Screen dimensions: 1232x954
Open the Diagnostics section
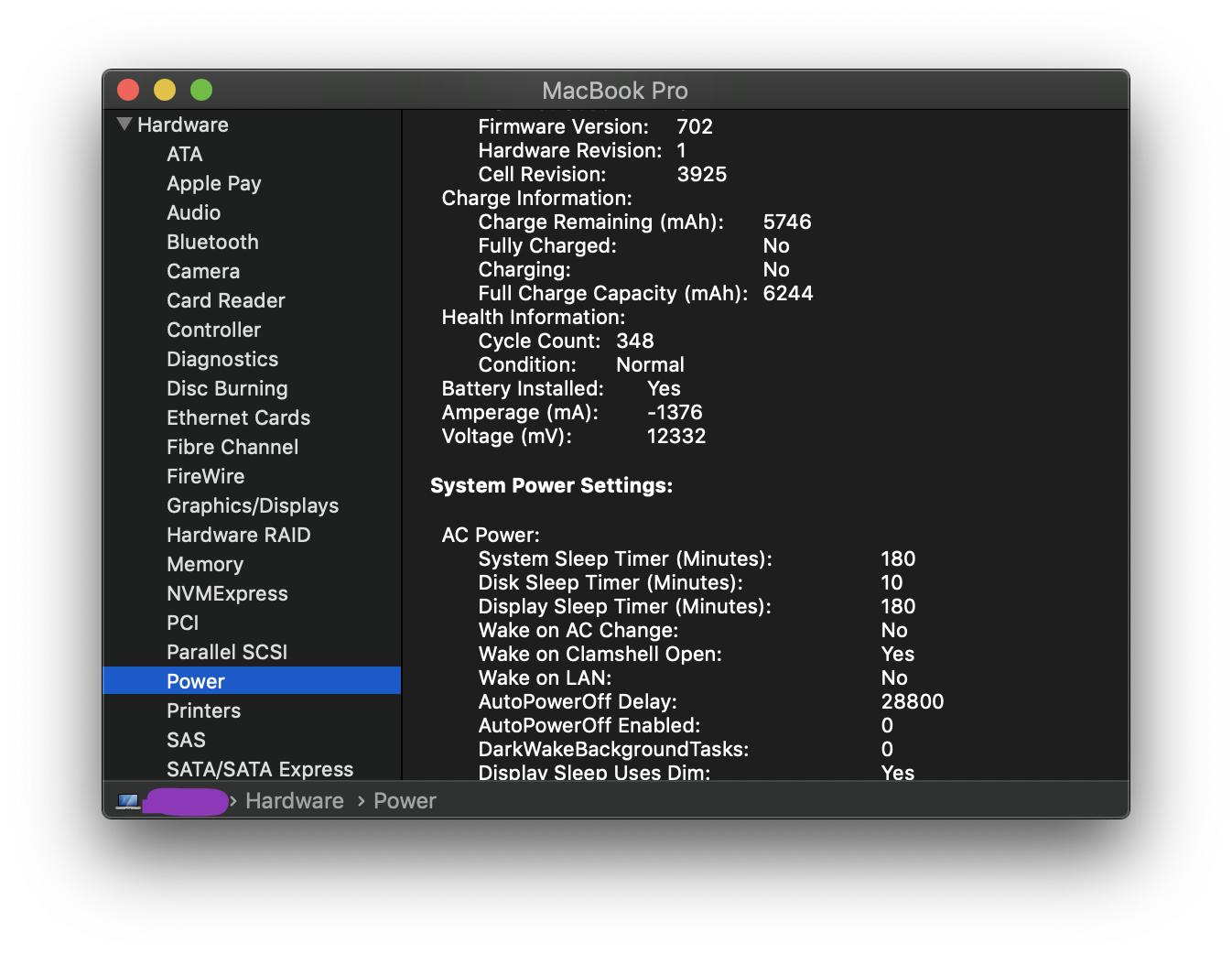coord(222,359)
